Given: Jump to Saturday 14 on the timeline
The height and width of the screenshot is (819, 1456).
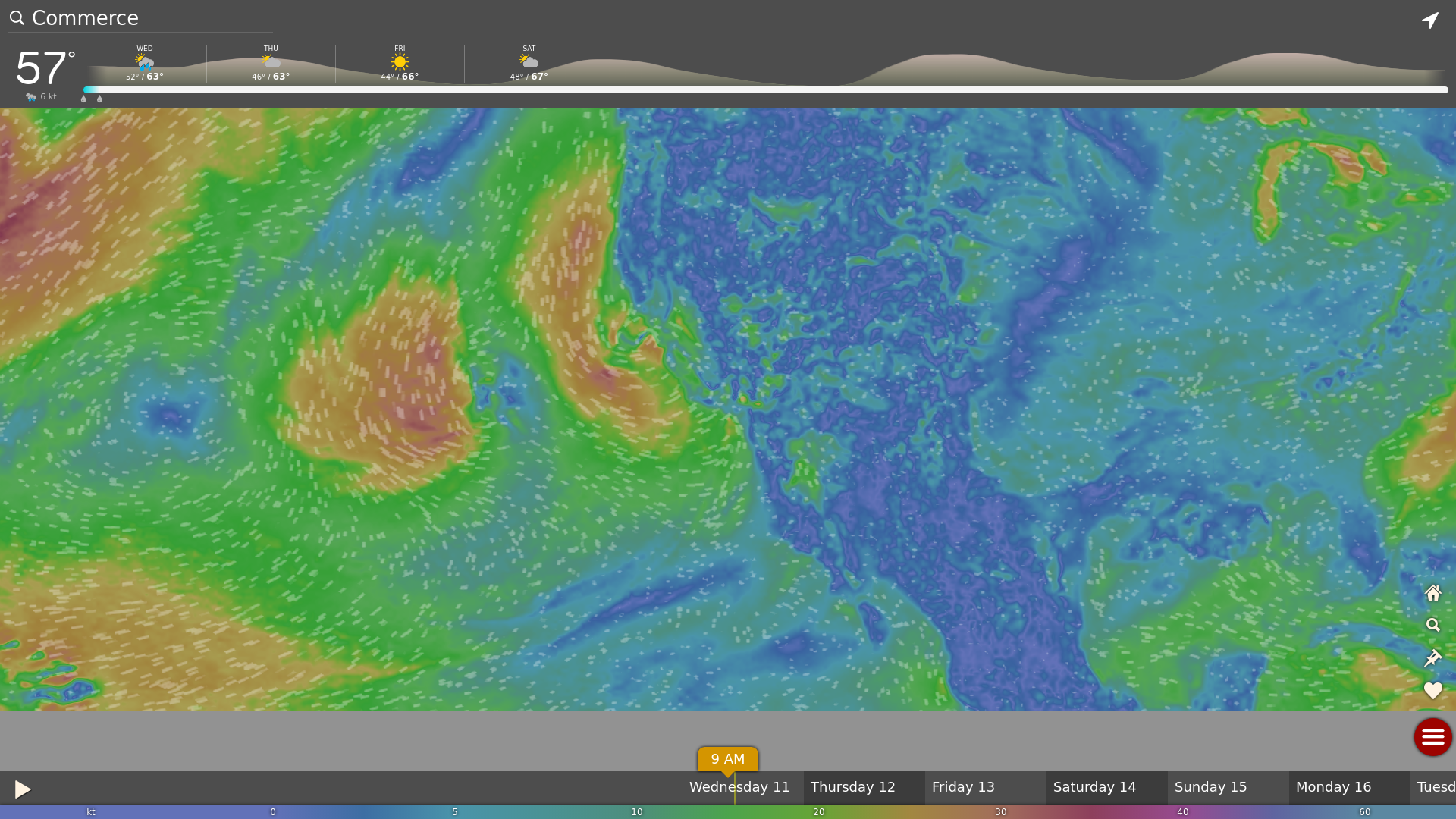Looking at the screenshot, I should click(1094, 787).
